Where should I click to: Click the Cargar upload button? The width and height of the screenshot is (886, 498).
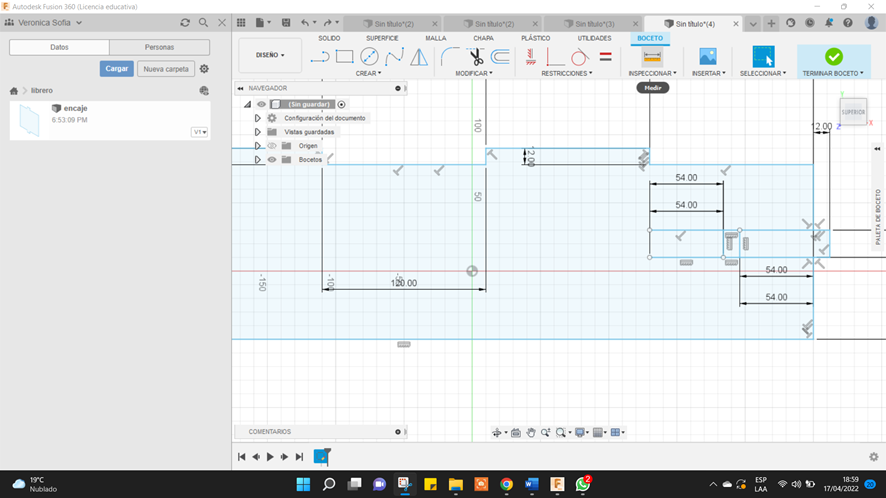(117, 68)
